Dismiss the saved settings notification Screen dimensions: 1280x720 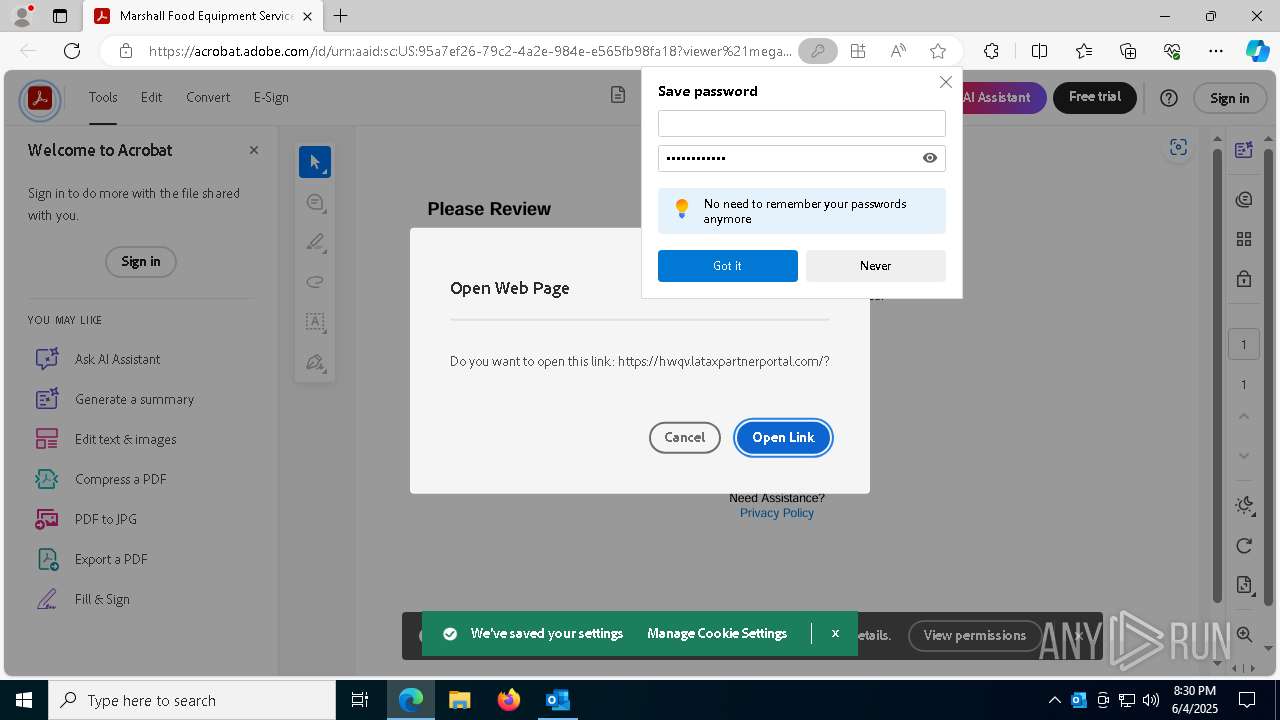tap(835, 634)
